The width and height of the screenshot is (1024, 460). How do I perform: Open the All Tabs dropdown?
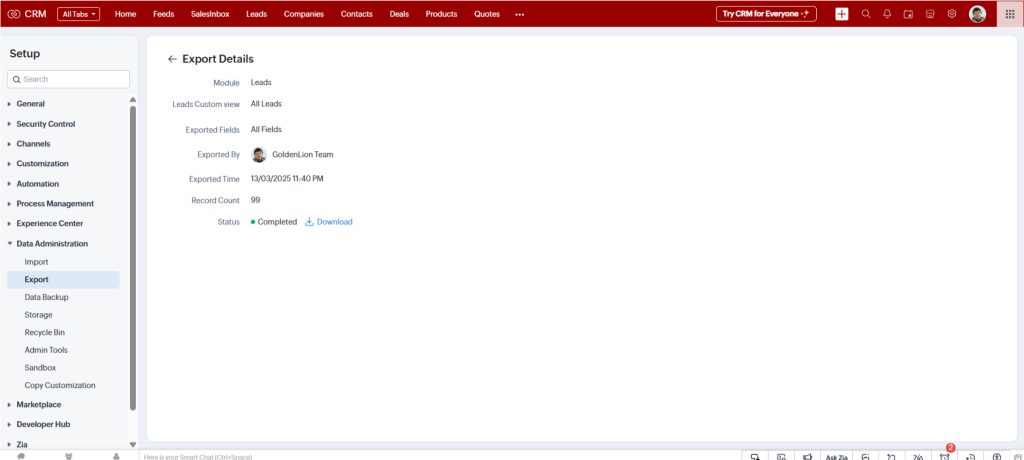(x=78, y=14)
